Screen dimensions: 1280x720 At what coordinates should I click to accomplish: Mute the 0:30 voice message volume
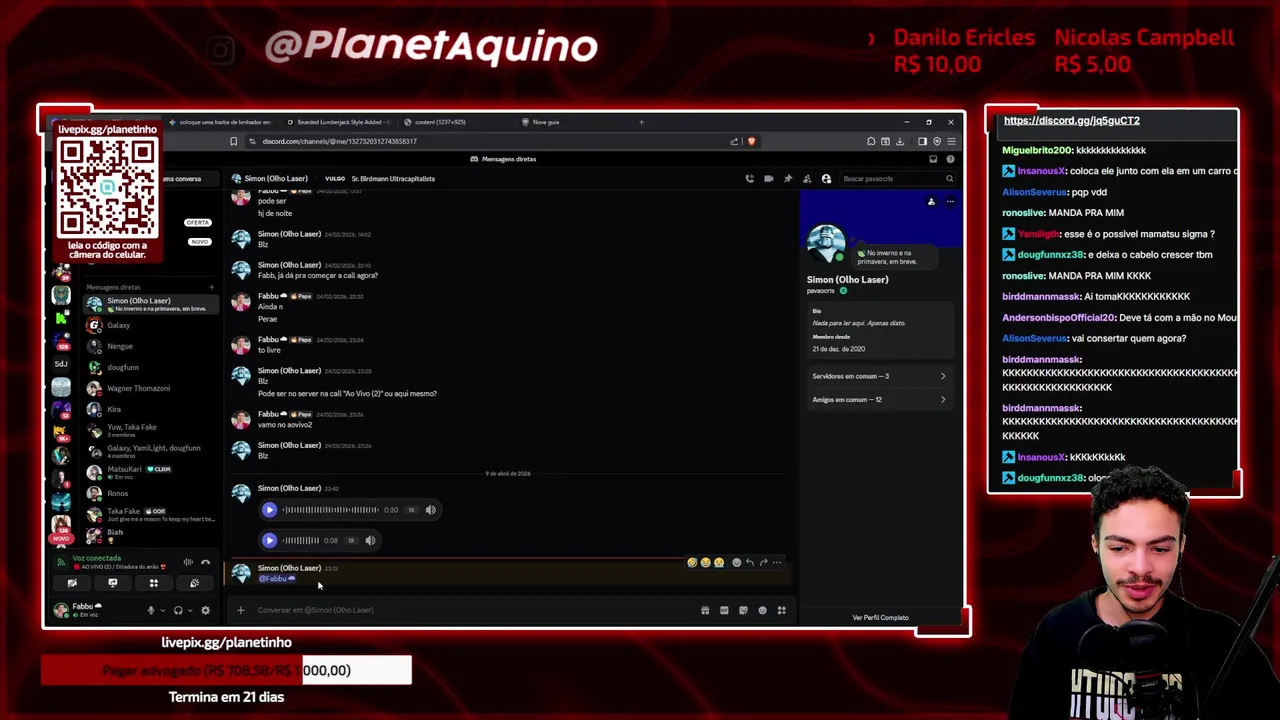click(x=431, y=510)
